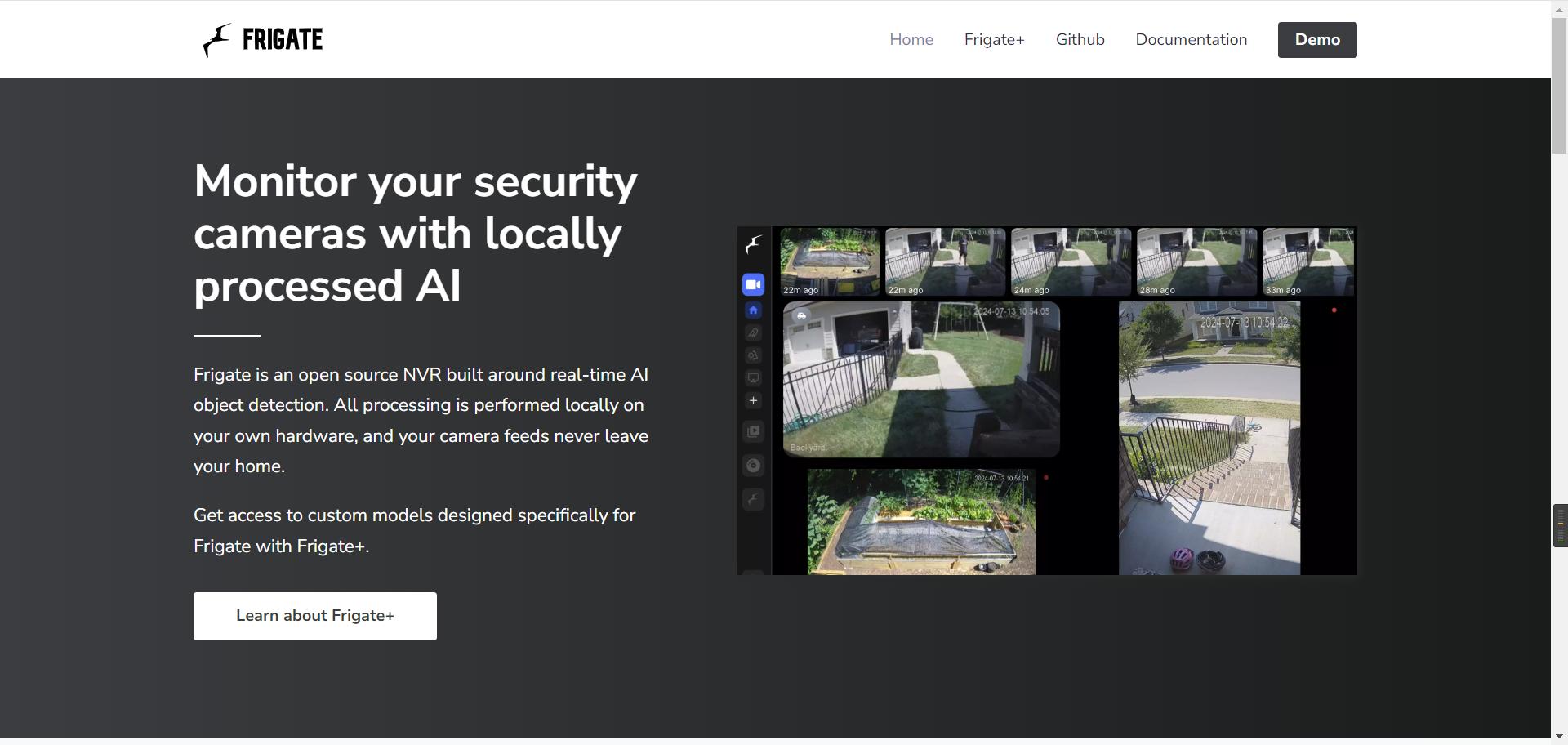Image resolution: width=1568 pixels, height=745 pixels.
Task: Click the front porch stairs camera feed
Action: coord(1209,438)
